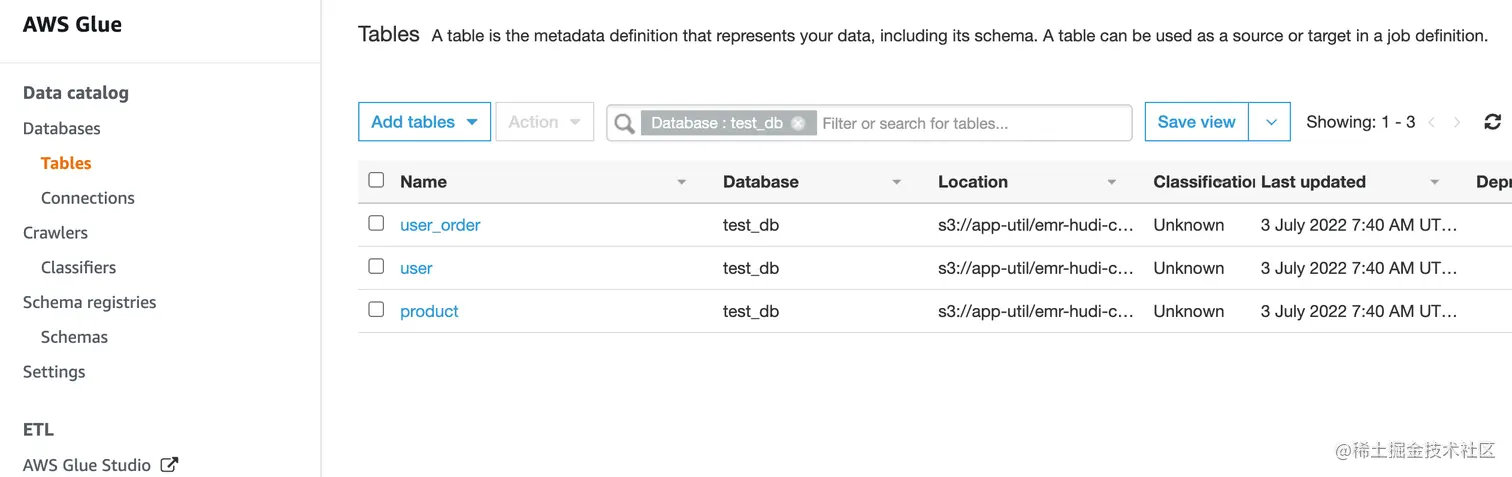Check the product table checkbox
Viewport: 1512px width, 477px height.
click(376, 309)
